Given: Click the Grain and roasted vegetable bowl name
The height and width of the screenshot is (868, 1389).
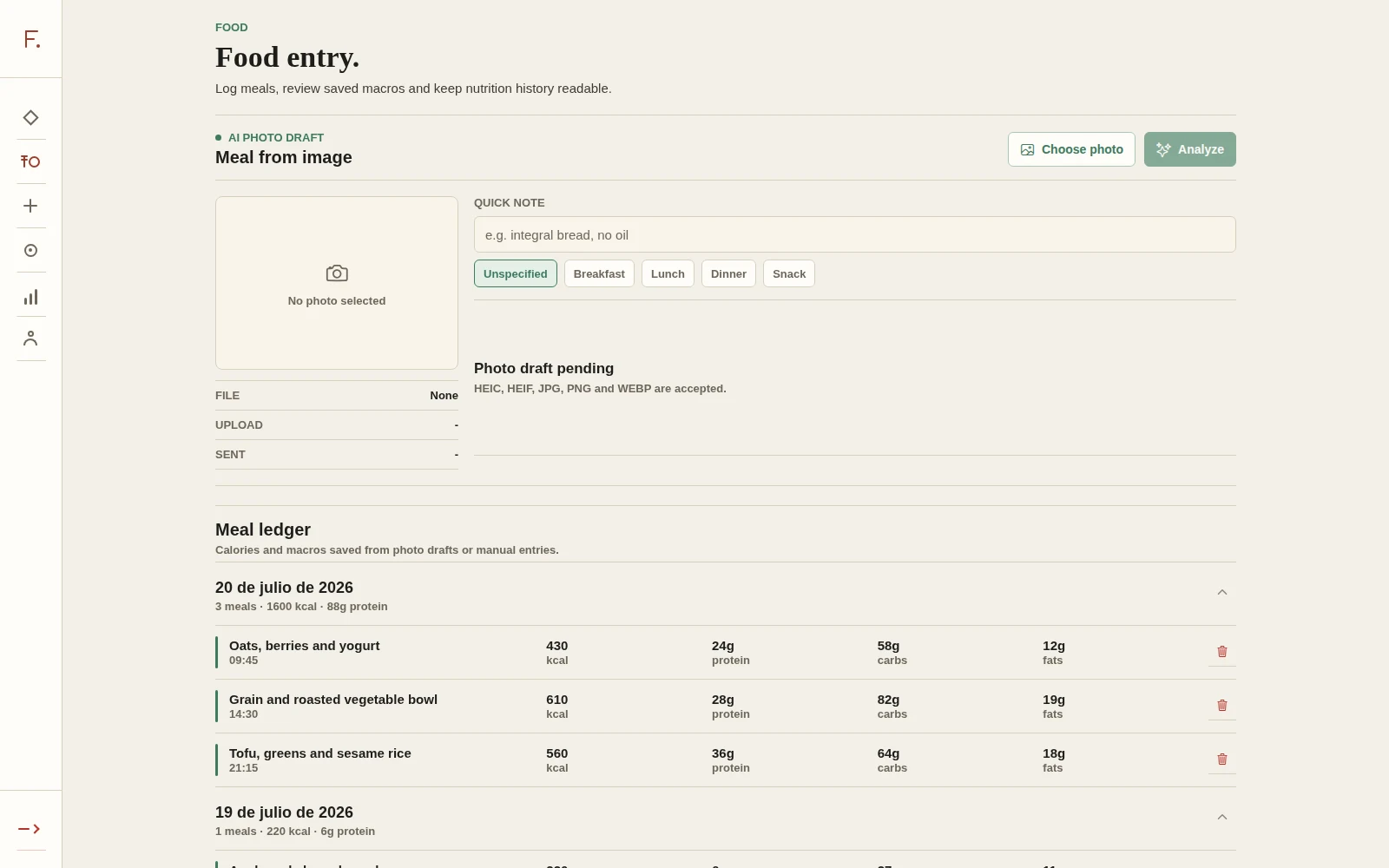Looking at the screenshot, I should coord(333,700).
